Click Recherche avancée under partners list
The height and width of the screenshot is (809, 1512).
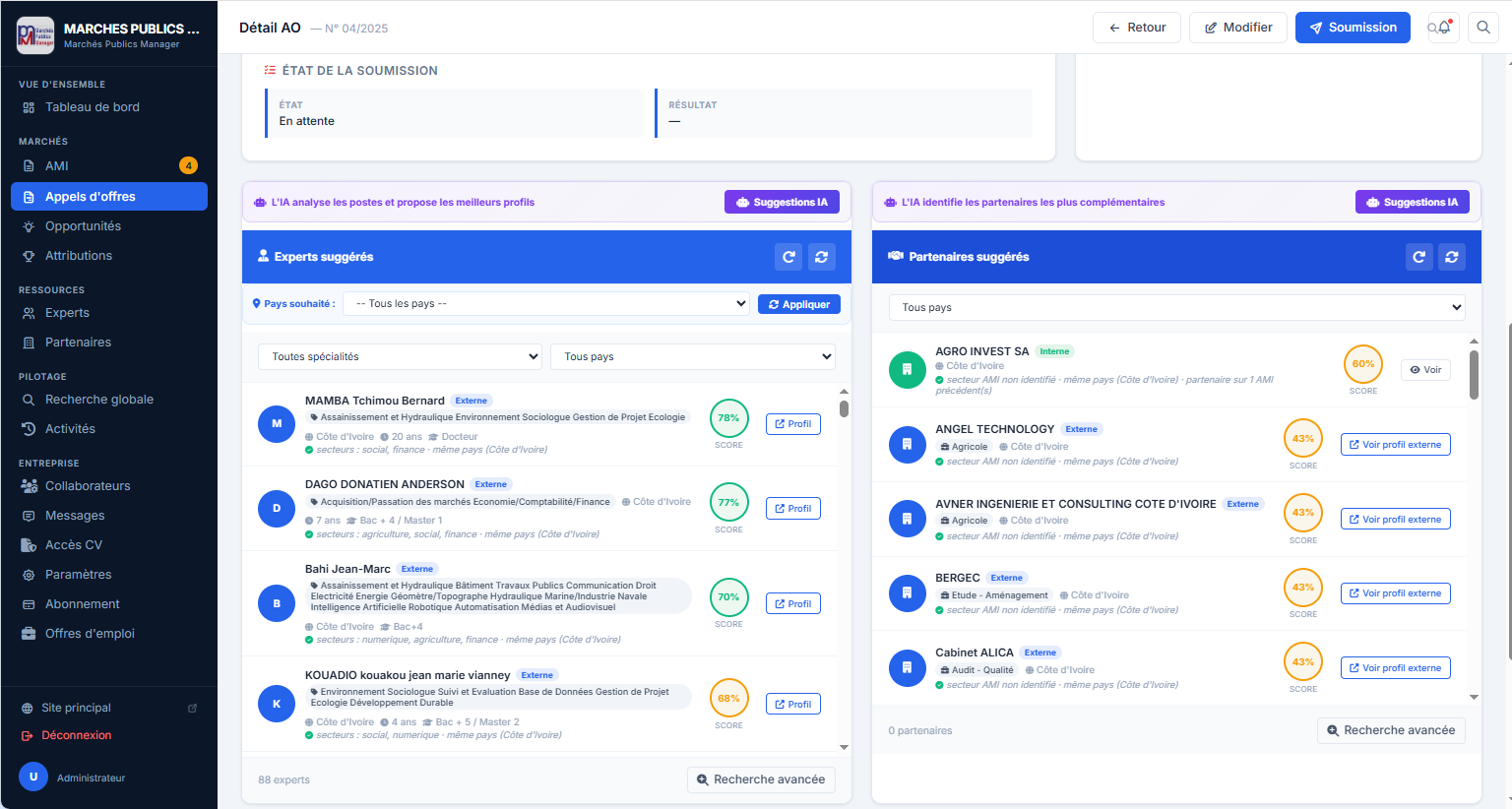pyautogui.click(x=1391, y=730)
